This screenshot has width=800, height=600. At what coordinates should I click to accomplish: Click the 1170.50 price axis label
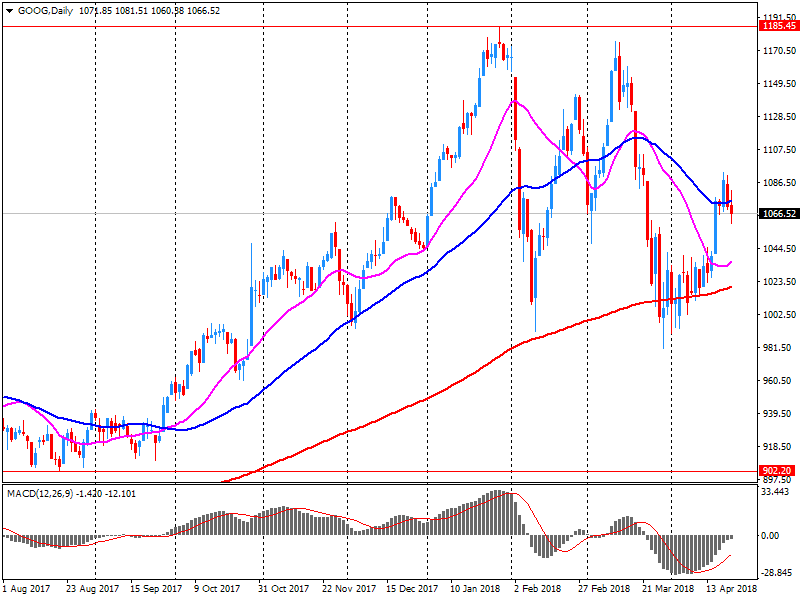click(779, 51)
